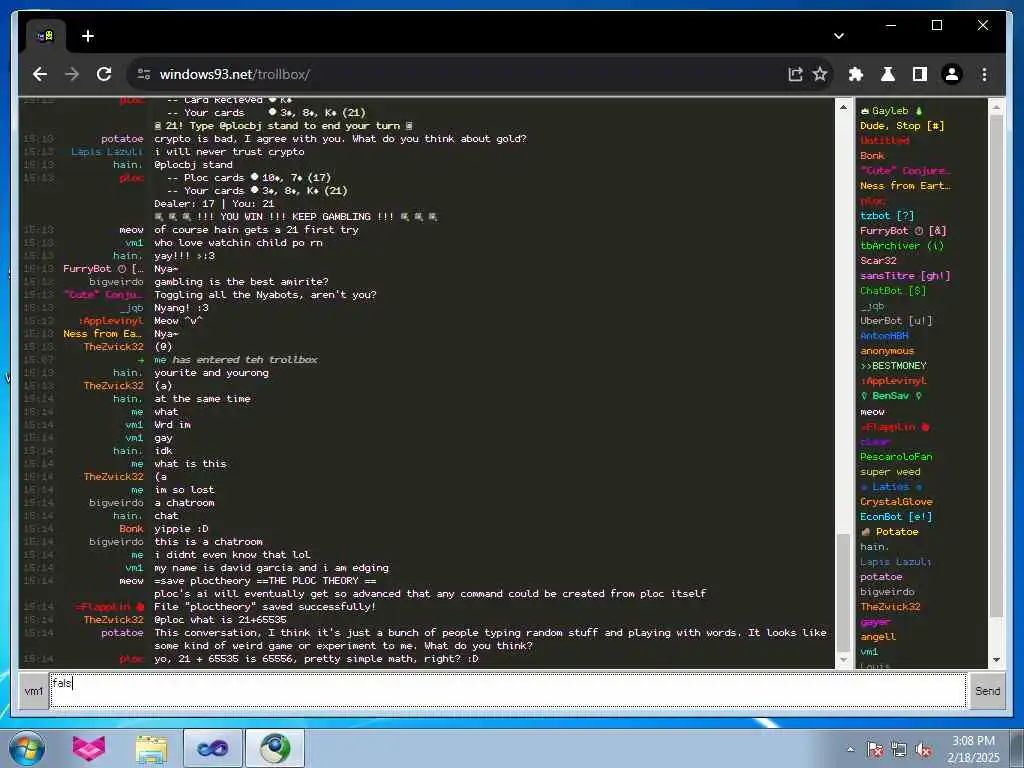The height and width of the screenshot is (768, 1024).
Task: Select sansTitre [gh!] in user list
Action: pos(904,276)
